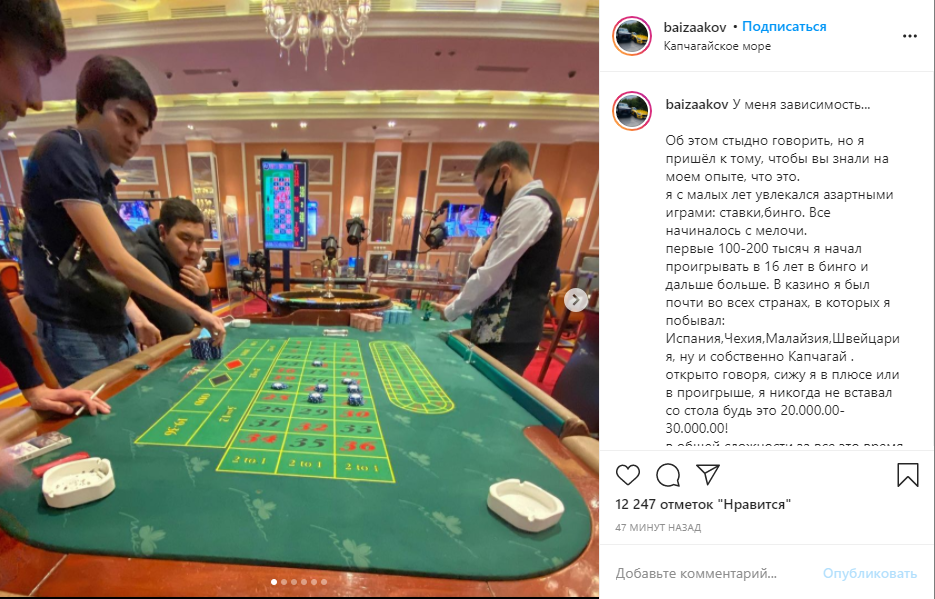Click the baizaakov avatar in the post header
This screenshot has width=935, height=599.
631,36
